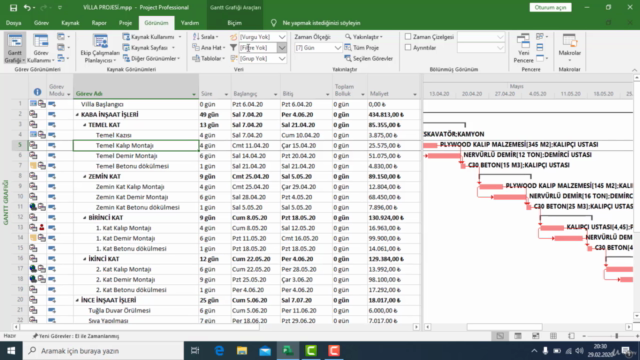Viewport: 640px width, 360px height.
Task: Collapse the KABA İNŞAAT İŞLERİ summary task
Action: [77, 115]
